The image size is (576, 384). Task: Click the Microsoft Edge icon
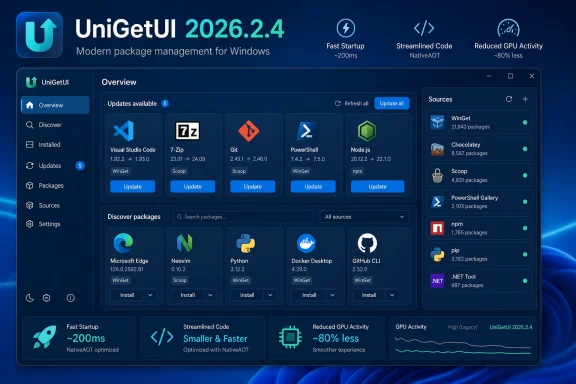click(x=123, y=243)
